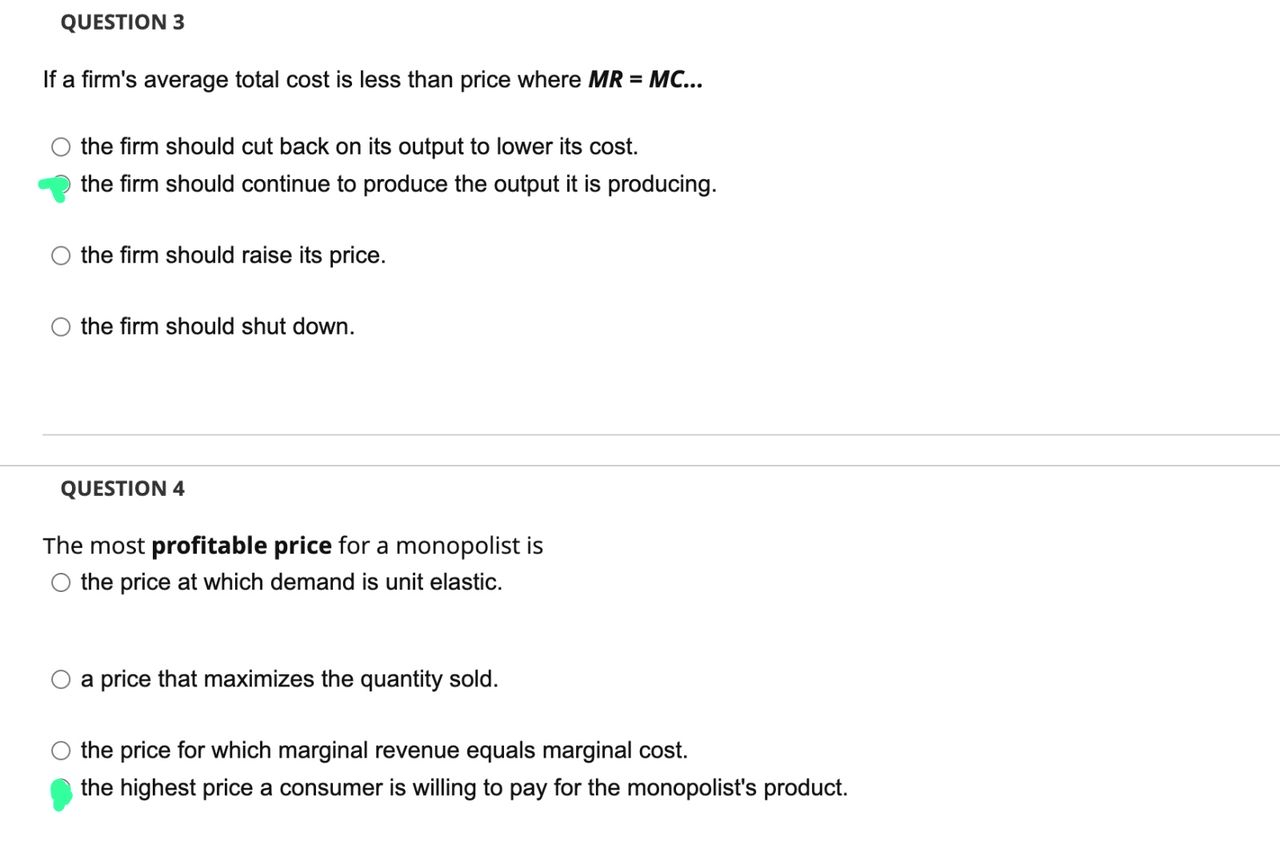The image size is (1280, 852).
Task: Choose 'marginal revenue equals marginal cost' option
Action: tap(60, 750)
